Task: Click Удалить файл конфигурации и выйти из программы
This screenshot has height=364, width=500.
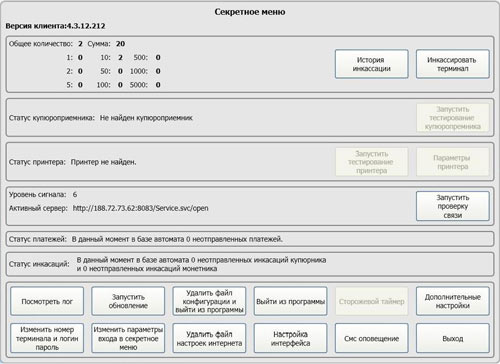Action: point(209,301)
